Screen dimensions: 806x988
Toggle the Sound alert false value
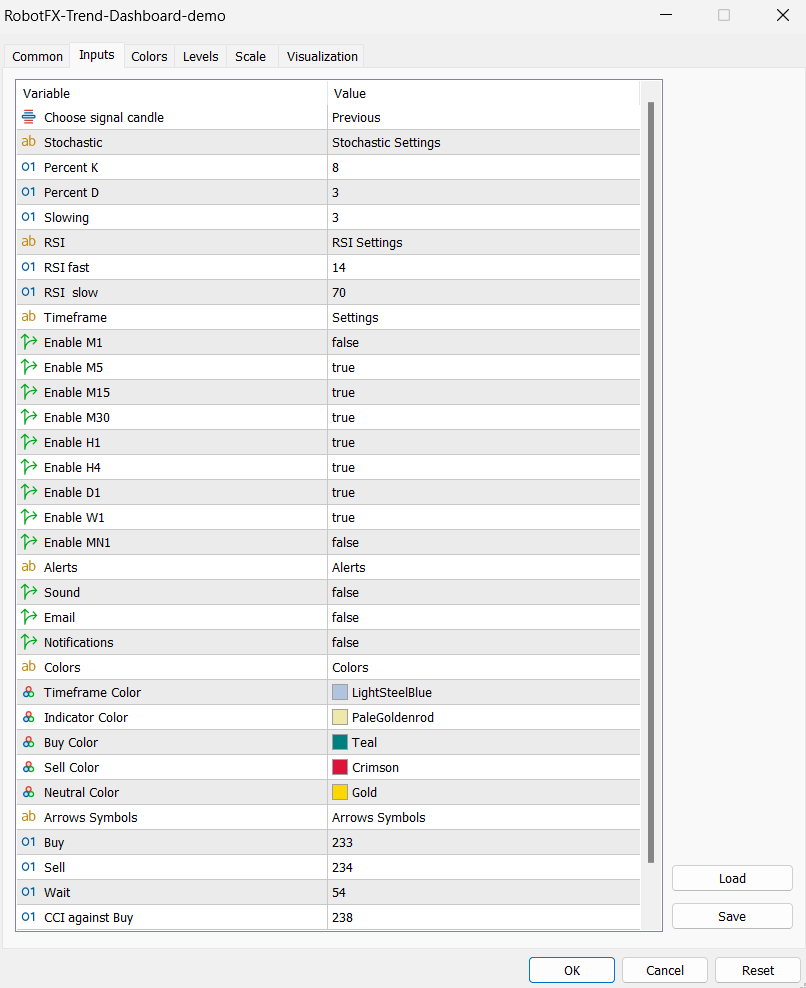pyautogui.click(x=483, y=592)
